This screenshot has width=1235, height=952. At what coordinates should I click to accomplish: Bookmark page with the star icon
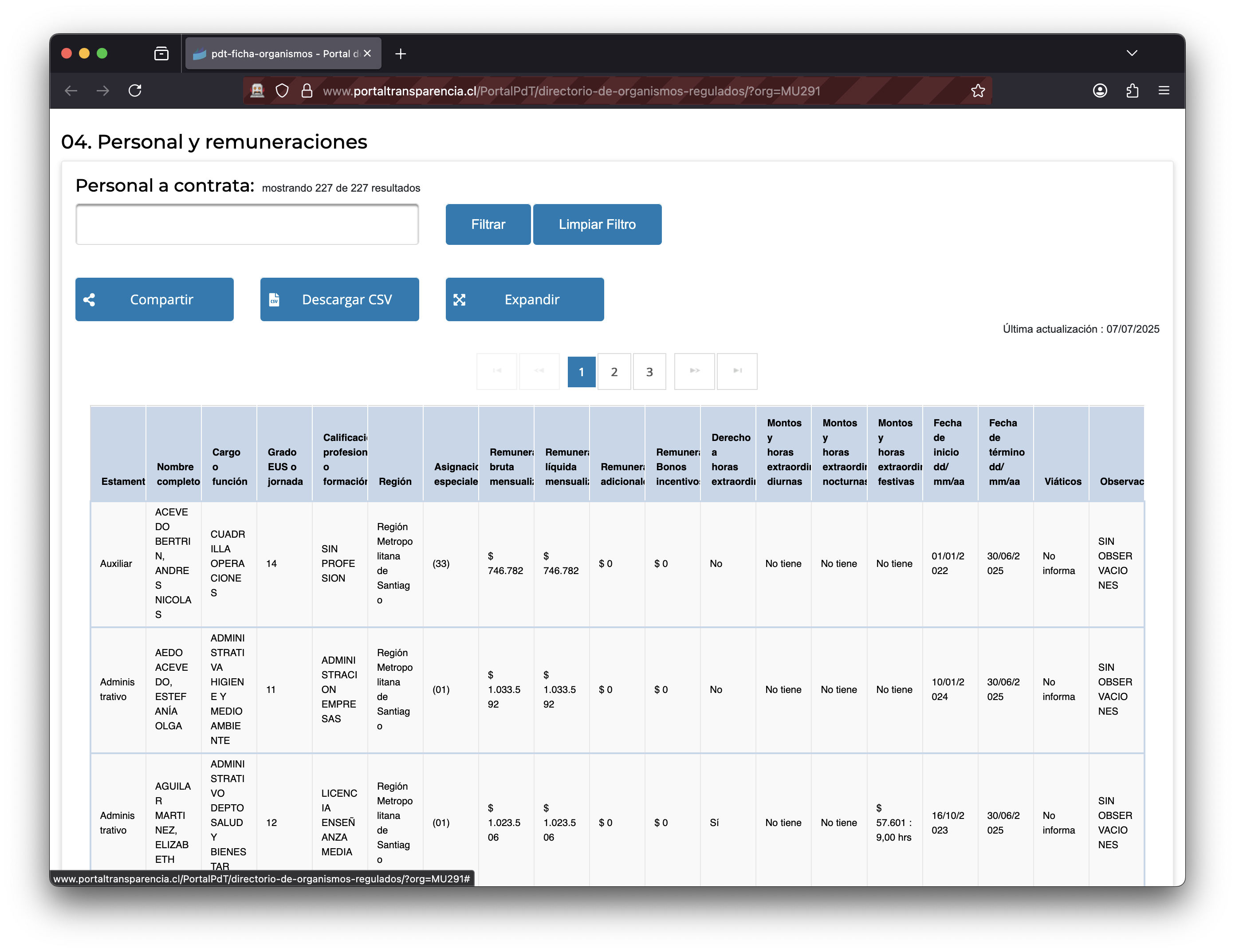978,90
